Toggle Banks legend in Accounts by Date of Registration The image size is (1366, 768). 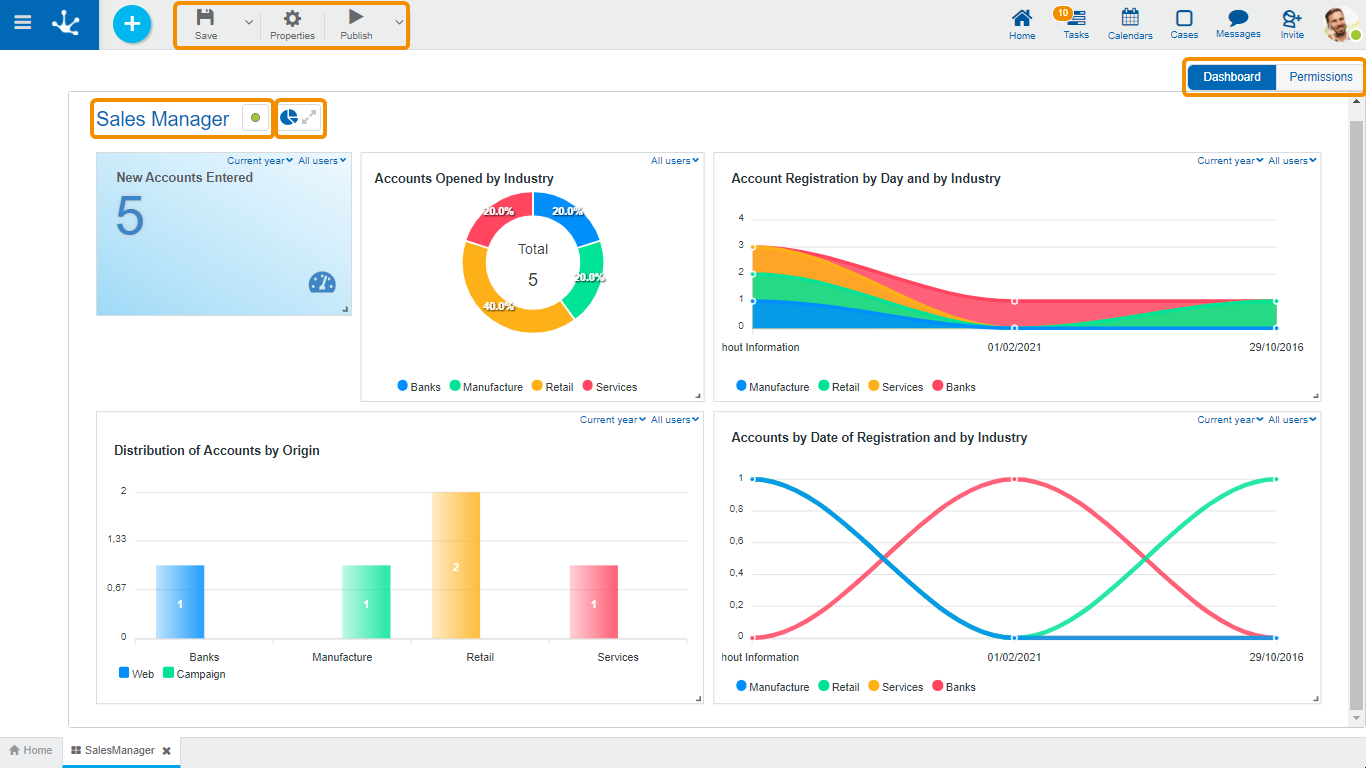point(954,686)
